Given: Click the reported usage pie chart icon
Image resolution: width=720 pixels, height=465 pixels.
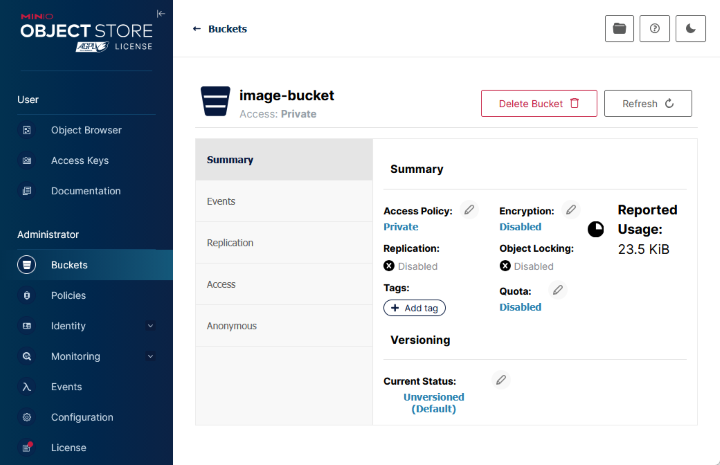Looking at the screenshot, I should point(596,229).
